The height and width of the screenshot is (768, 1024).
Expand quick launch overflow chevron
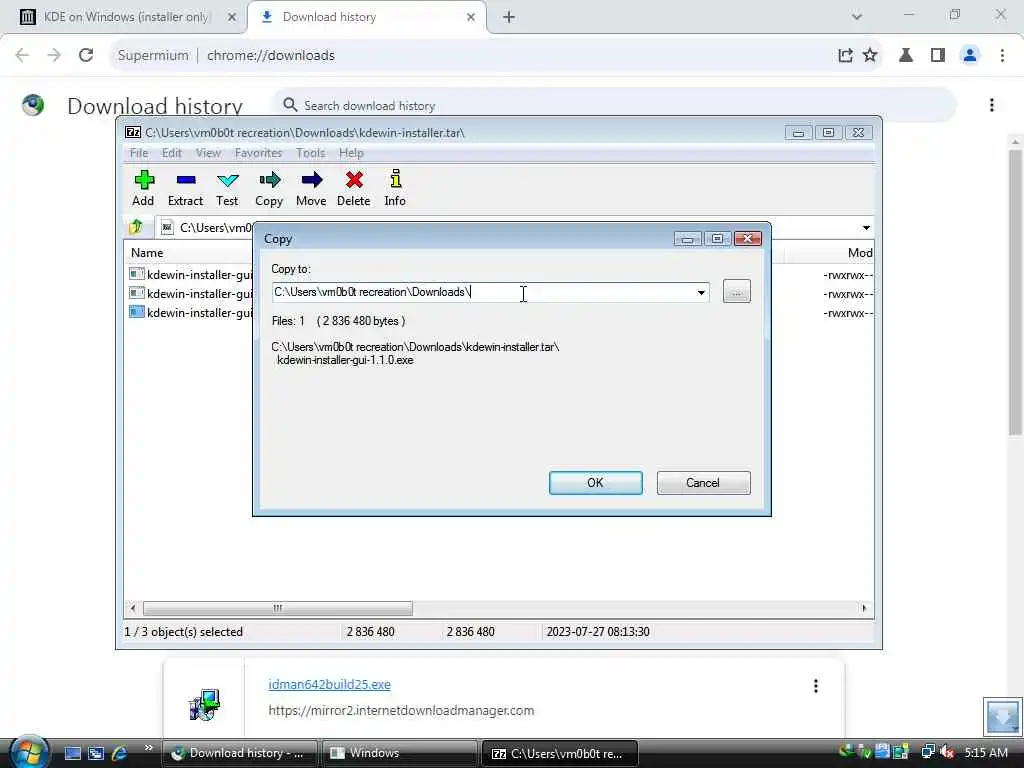click(x=148, y=748)
